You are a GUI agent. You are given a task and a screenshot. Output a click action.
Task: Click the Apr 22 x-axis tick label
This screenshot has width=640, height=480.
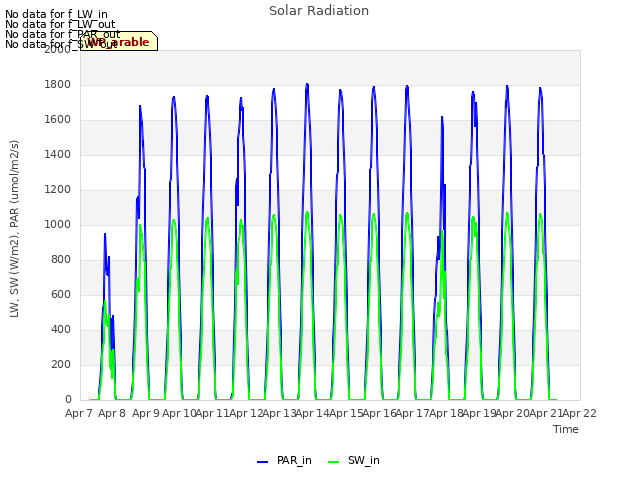pyautogui.click(x=580, y=413)
